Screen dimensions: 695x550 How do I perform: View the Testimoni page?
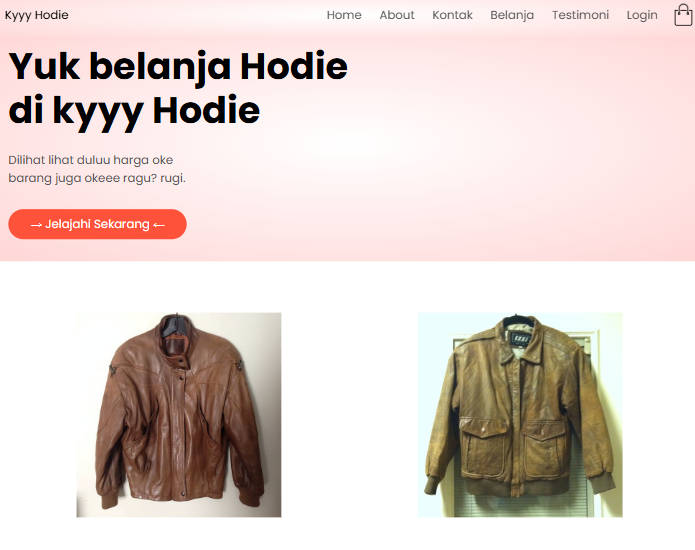[x=580, y=15]
